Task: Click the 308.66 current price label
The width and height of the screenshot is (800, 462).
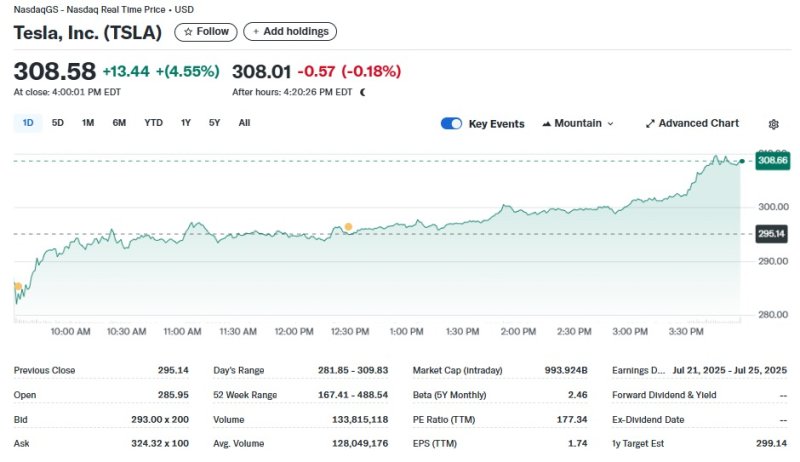Action: 772,161
